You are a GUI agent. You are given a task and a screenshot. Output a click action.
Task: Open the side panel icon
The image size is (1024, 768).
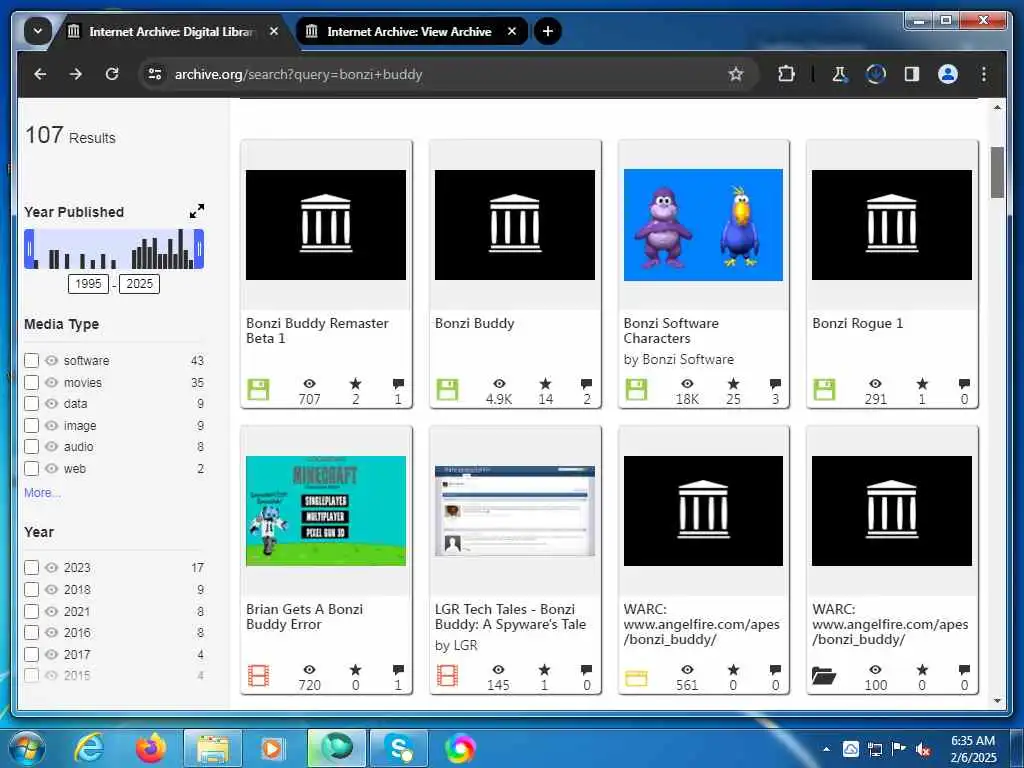[x=912, y=74]
